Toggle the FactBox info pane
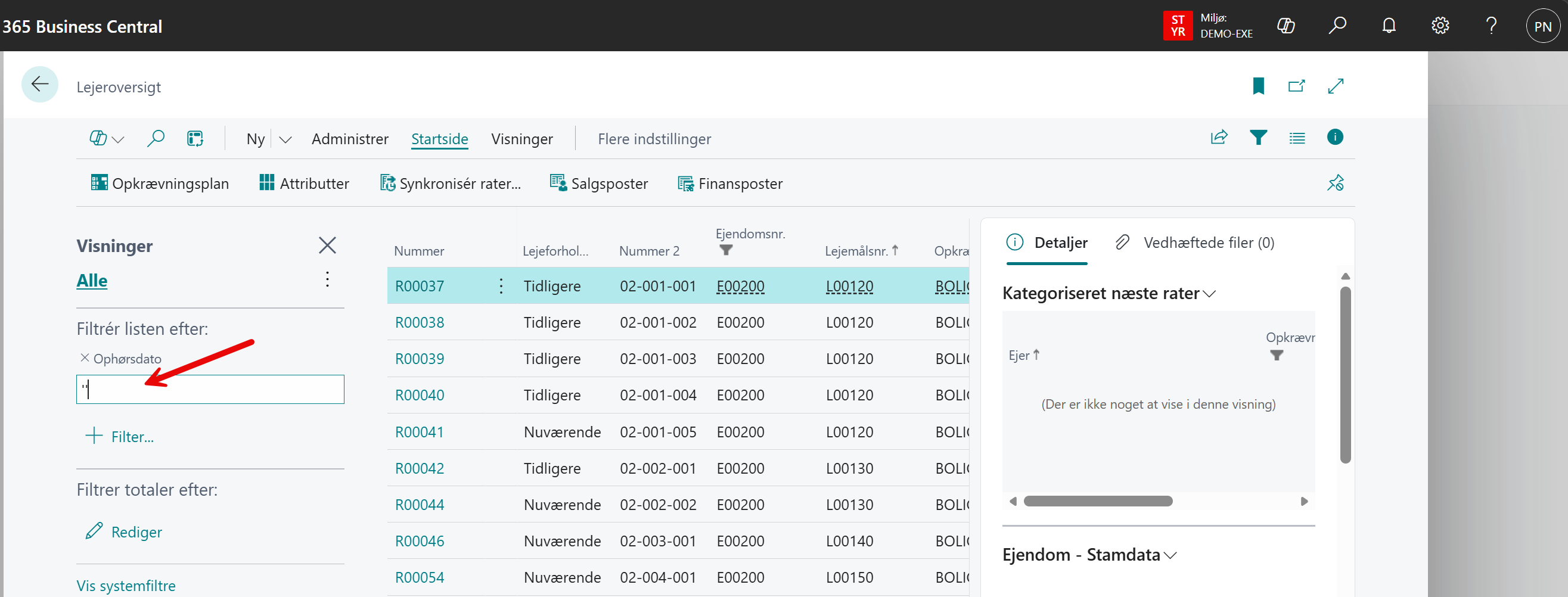1568x597 pixels. 1335,137
